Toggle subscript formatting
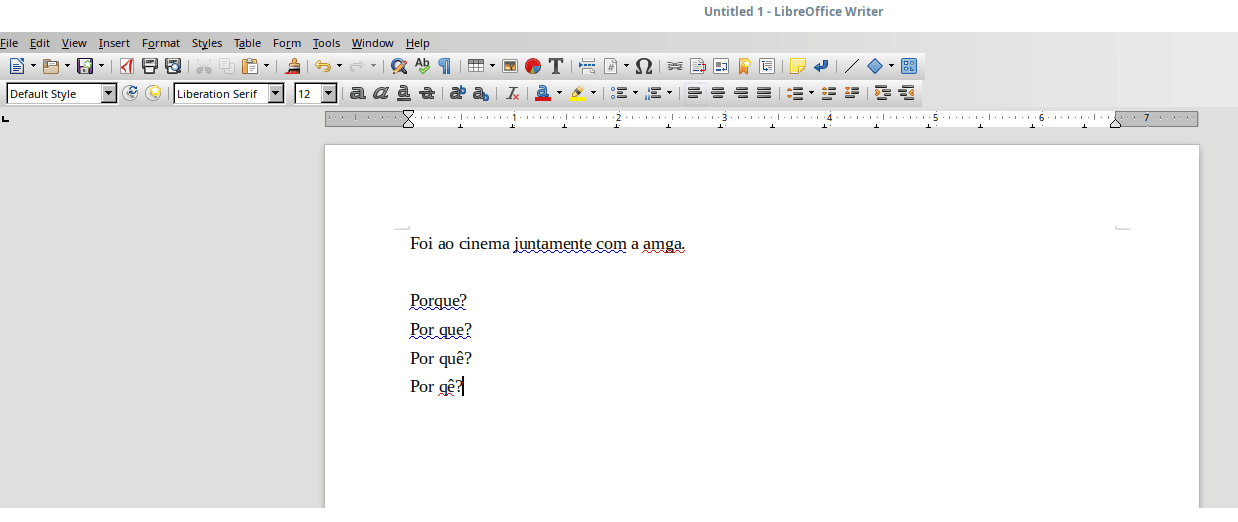 (x=481, y=93)
